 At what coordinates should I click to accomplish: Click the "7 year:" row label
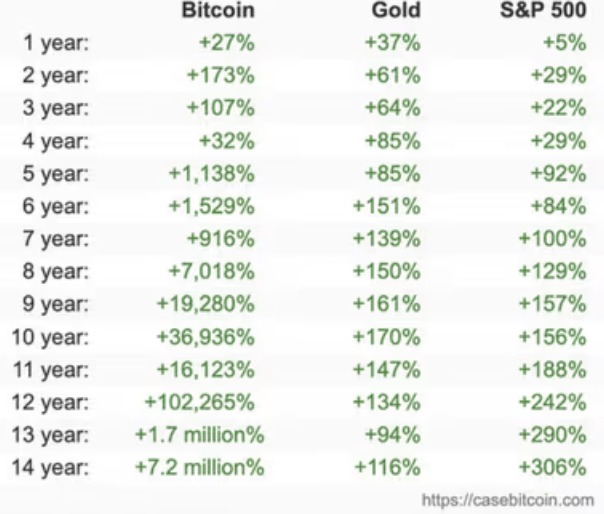tap(55, 239)
